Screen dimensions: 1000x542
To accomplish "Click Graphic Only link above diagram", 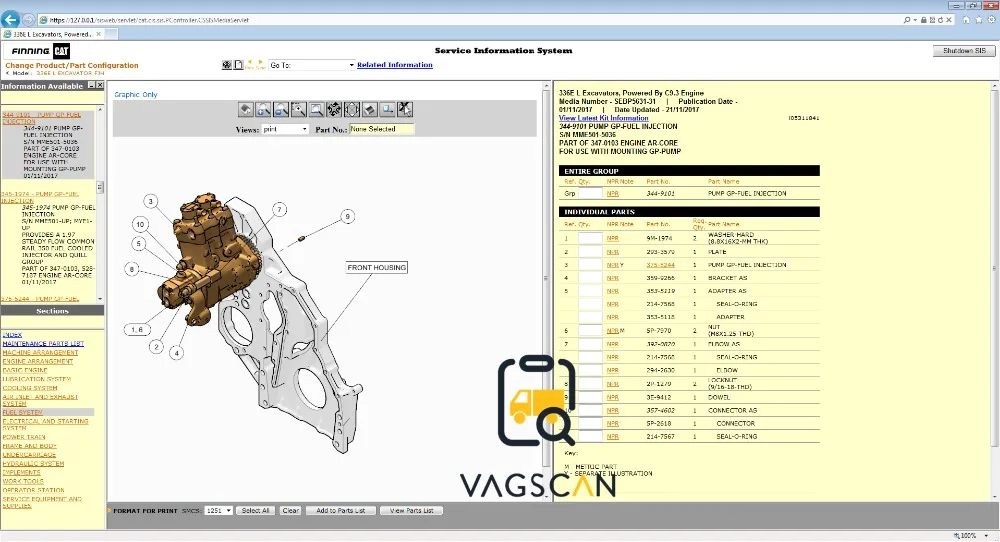I will tap(136, 94).
